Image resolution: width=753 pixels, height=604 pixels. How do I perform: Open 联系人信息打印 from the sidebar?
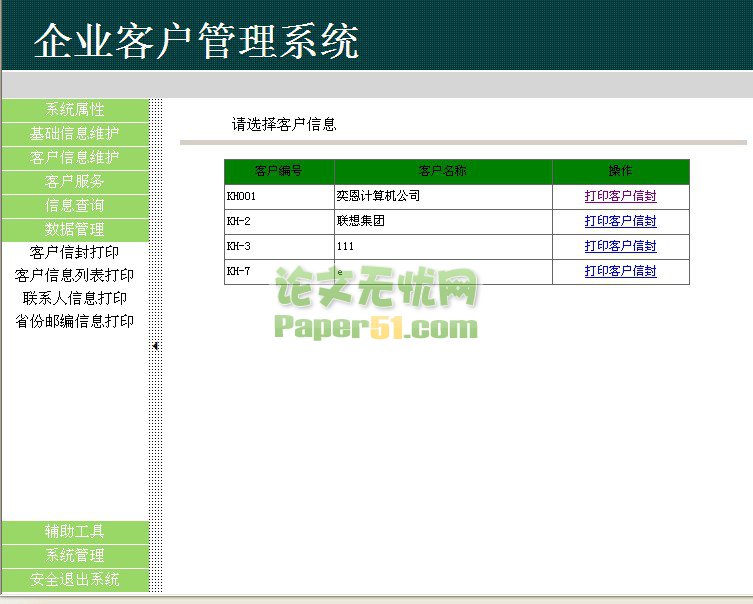pyautogui.click(x=75, y=298)
